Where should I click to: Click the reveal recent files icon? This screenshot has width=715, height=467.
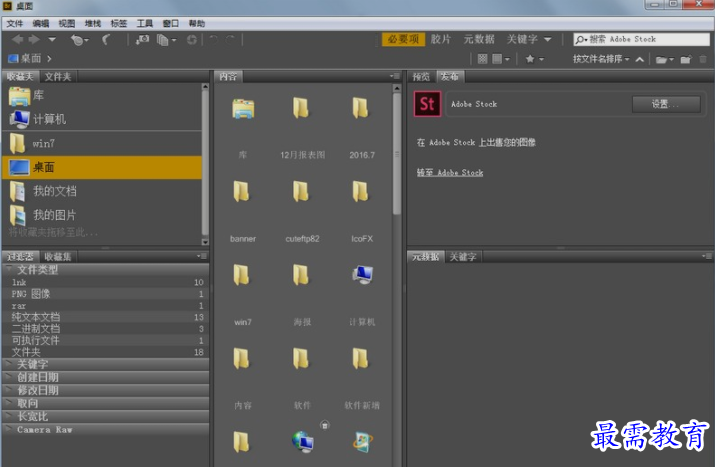[x=79, y=40]
